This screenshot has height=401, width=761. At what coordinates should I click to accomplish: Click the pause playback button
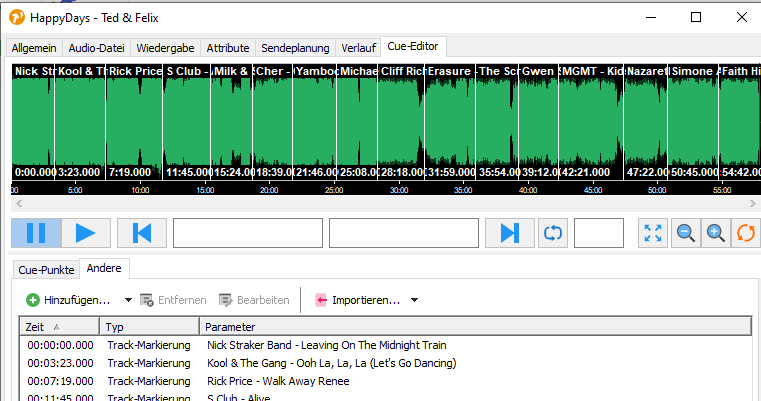tap(36, 233)
